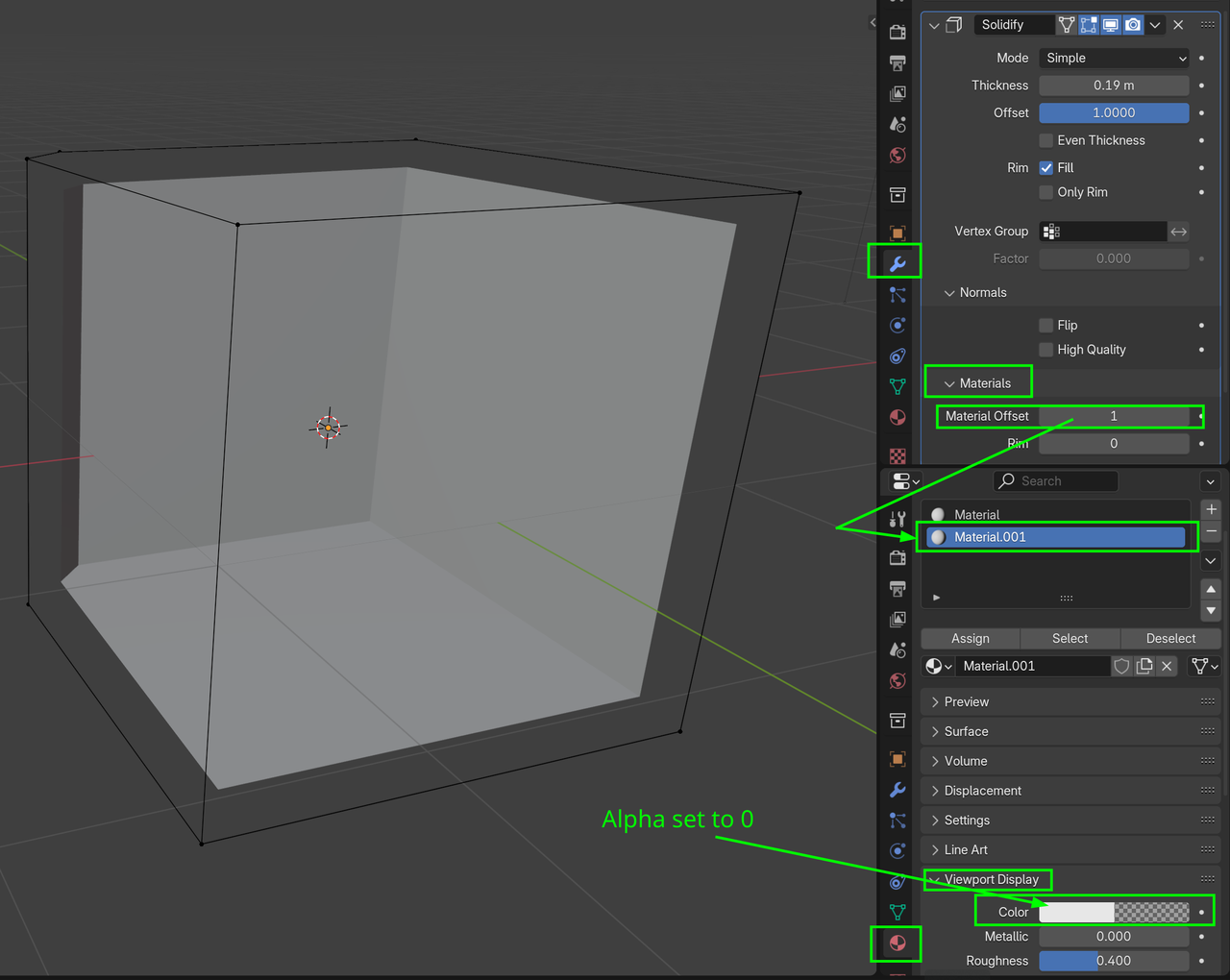Open the Modifiers wrench tab in upper panel
Image resolution: width=1230 pixels, height=980 pixels.
898,263
